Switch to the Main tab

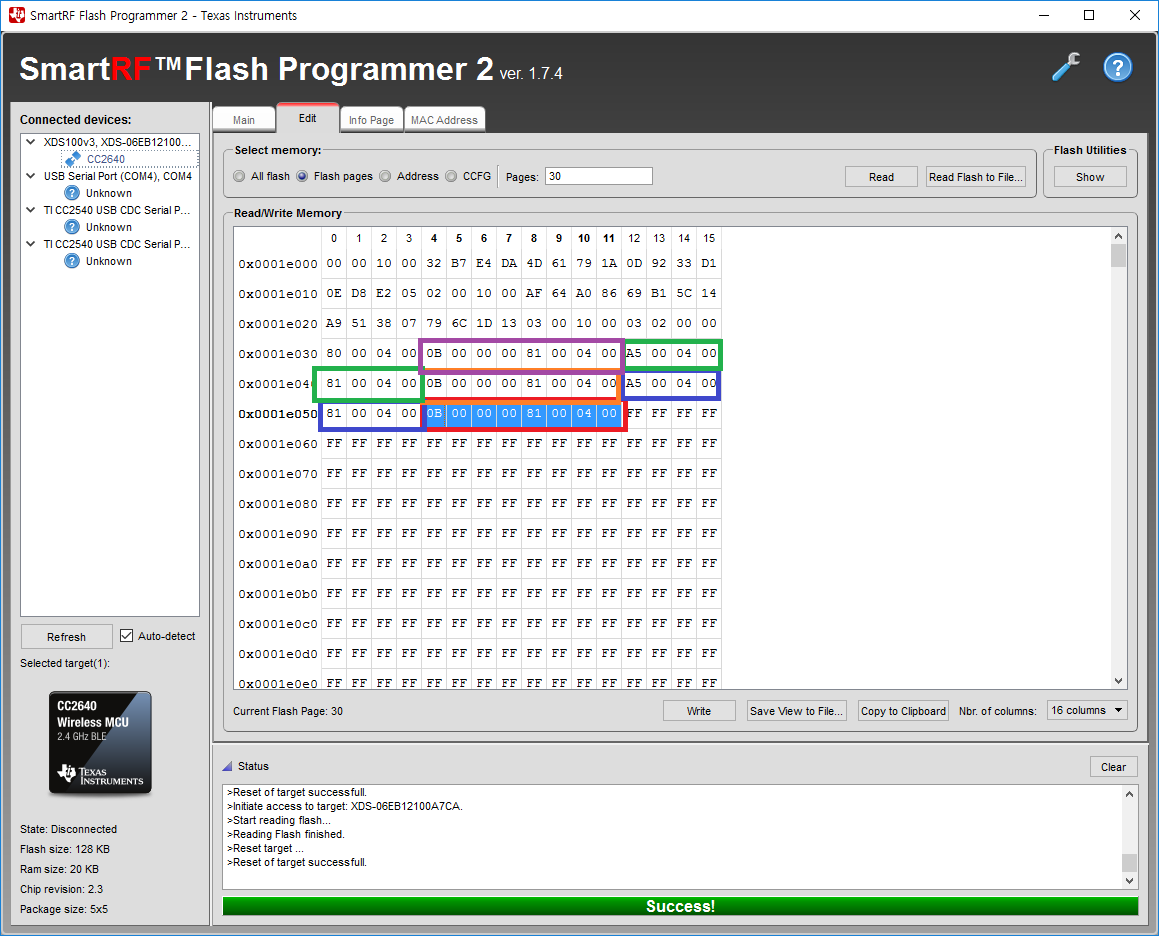pyautogui.click(x=244, y=120)
